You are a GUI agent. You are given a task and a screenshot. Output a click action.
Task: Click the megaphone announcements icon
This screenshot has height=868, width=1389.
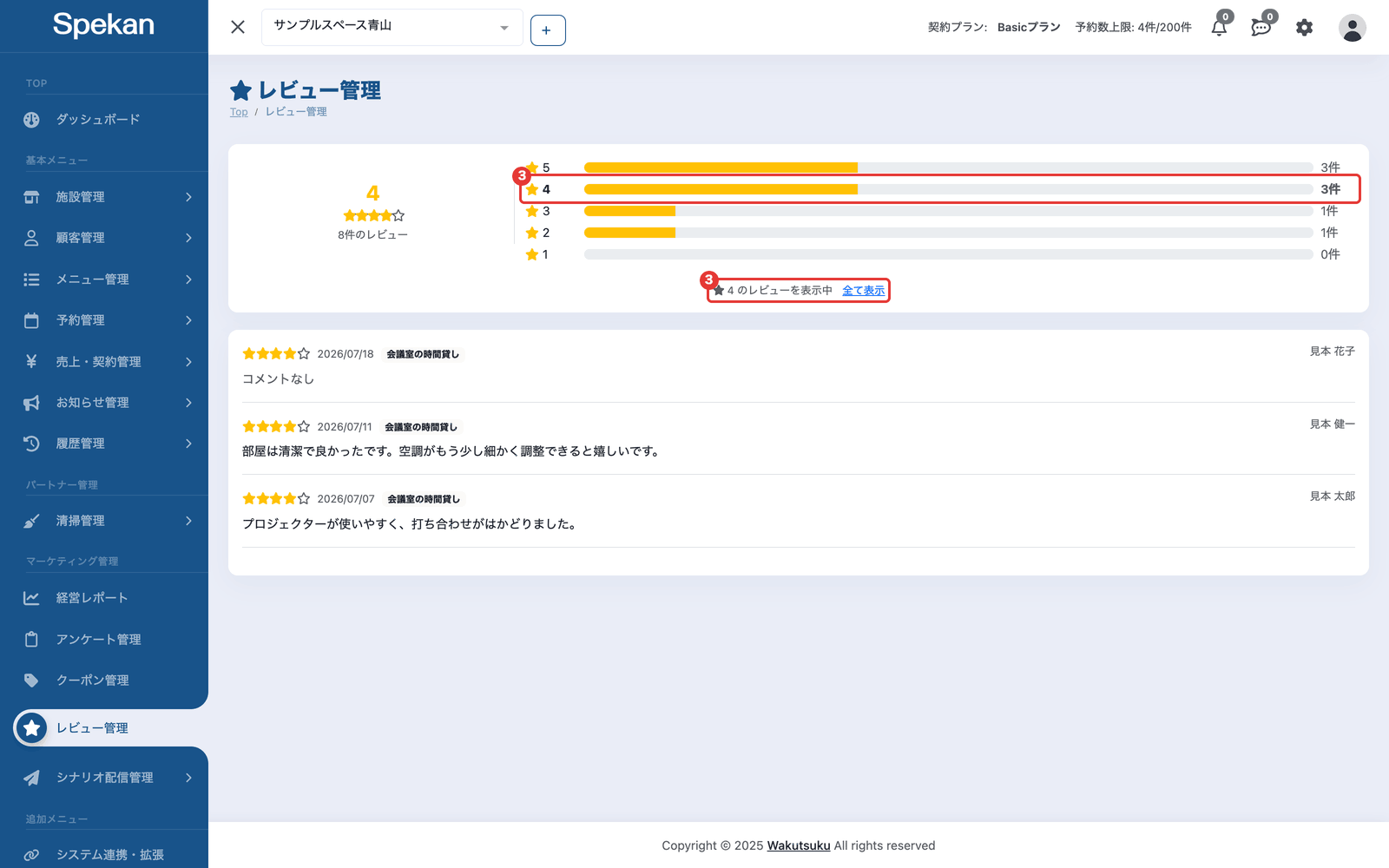point(31,403)
